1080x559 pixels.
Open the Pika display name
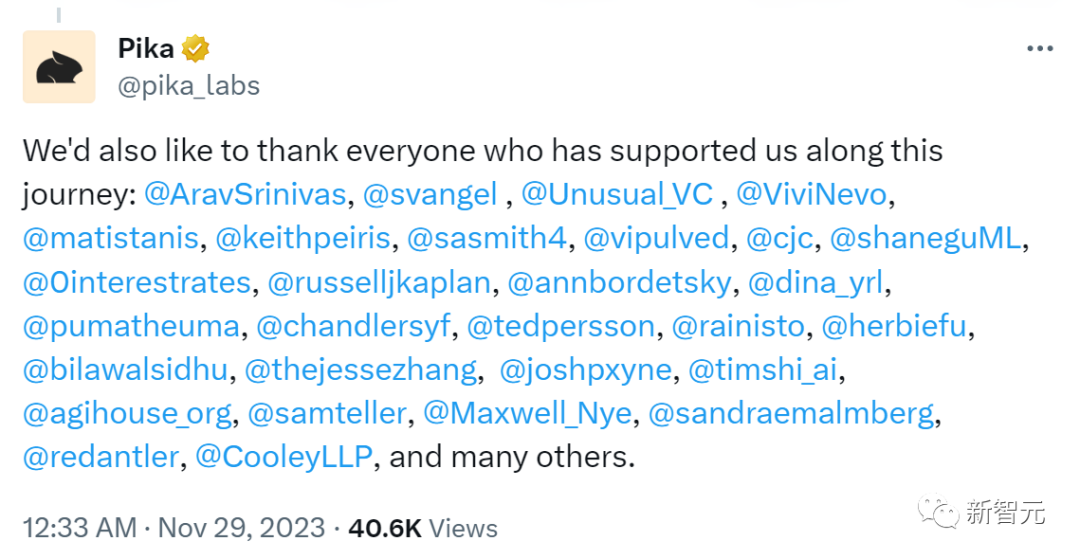[x=147, y=48]
